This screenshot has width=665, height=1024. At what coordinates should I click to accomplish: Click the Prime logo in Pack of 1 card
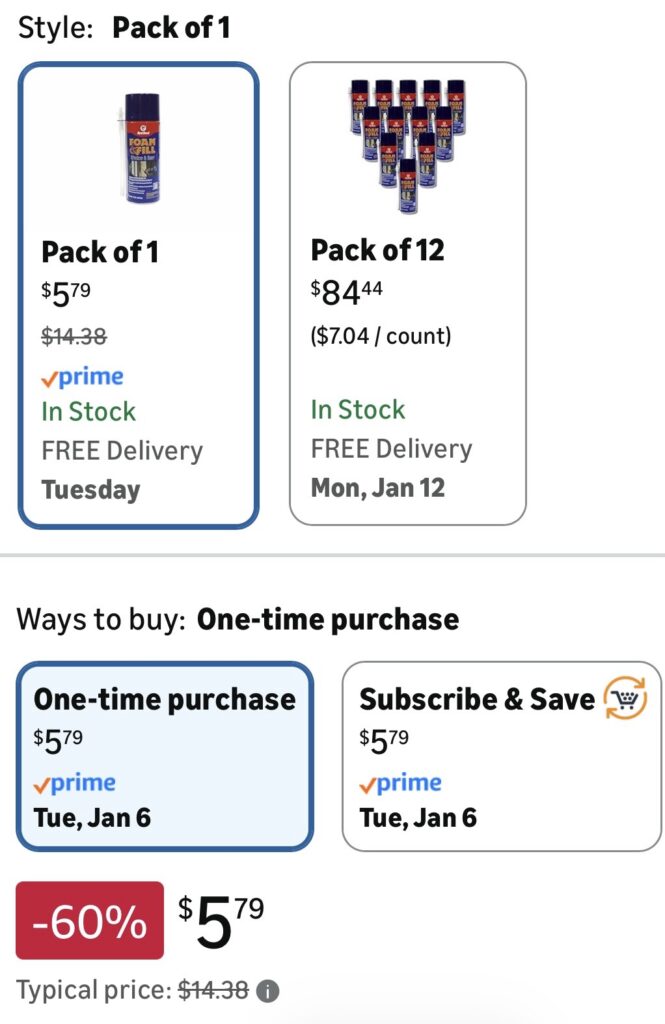pyautogui.click(x=82, y=378)
